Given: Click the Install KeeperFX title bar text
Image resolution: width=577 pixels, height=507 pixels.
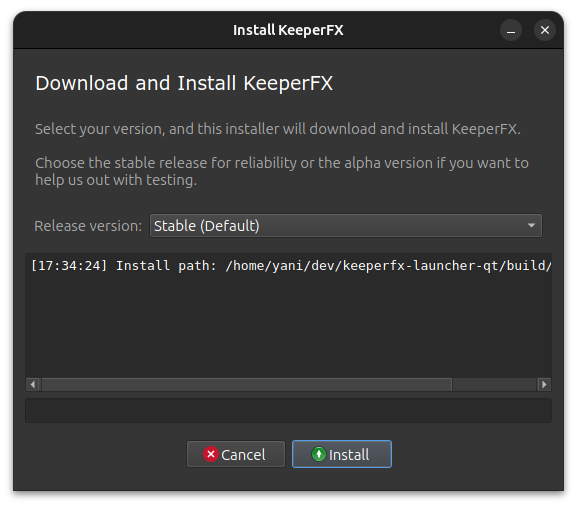Looking at the screenshot, I should pos(288,30).
